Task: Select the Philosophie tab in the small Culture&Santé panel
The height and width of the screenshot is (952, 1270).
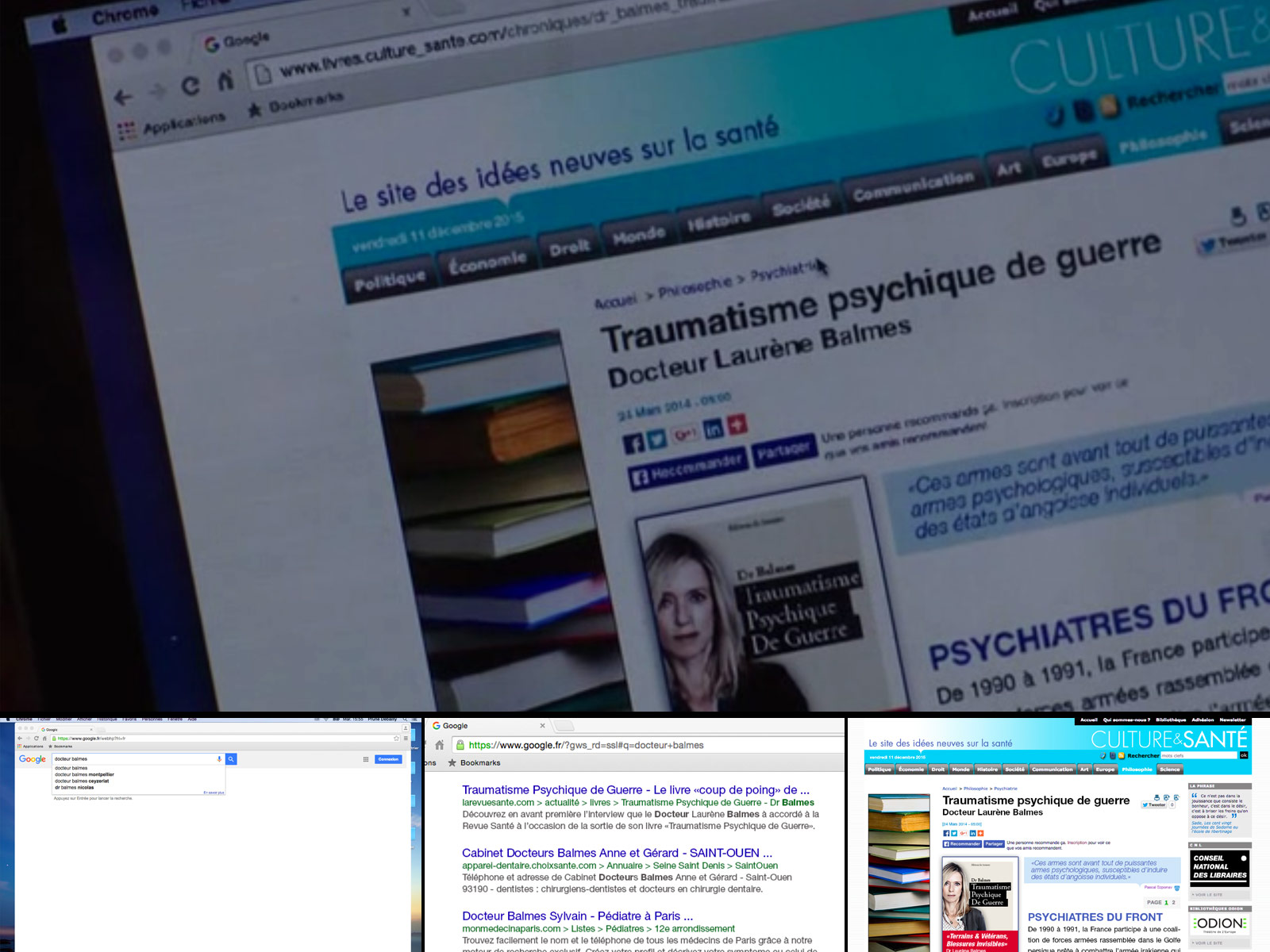Action: pyautogui.click(x=1137, y=770)
